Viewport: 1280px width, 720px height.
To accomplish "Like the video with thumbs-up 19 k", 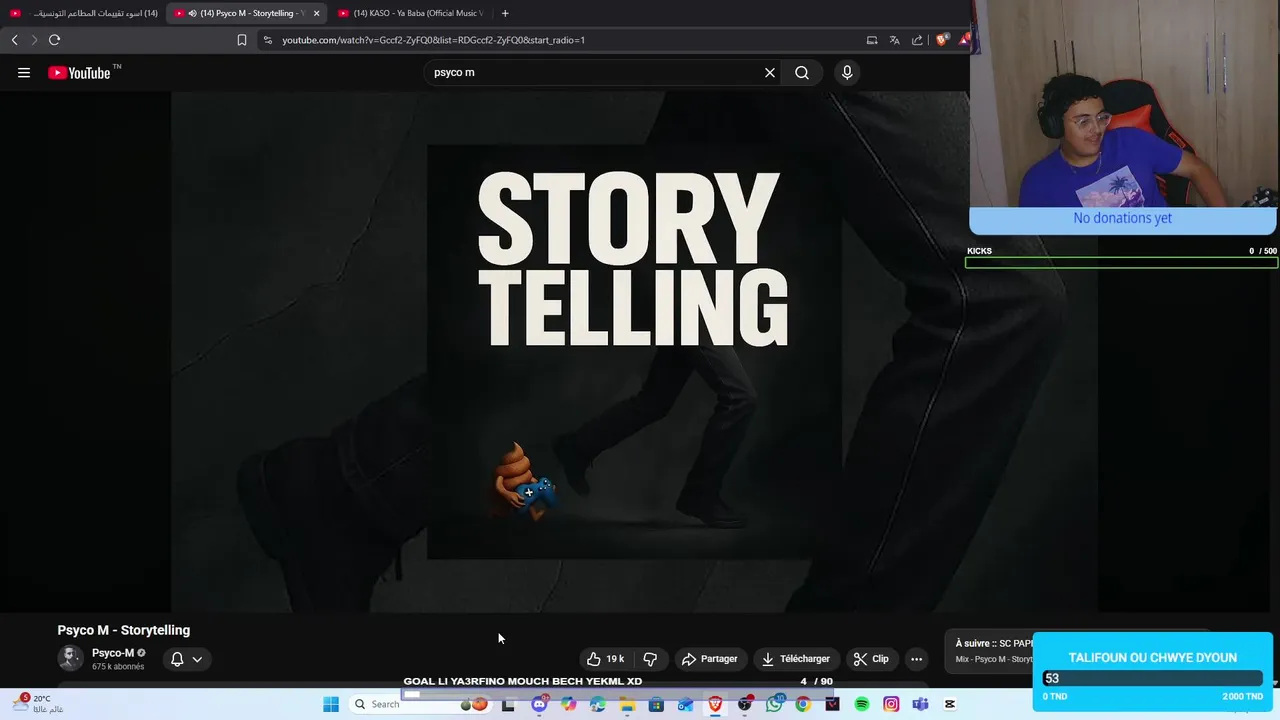I will [x=606, y=659].
